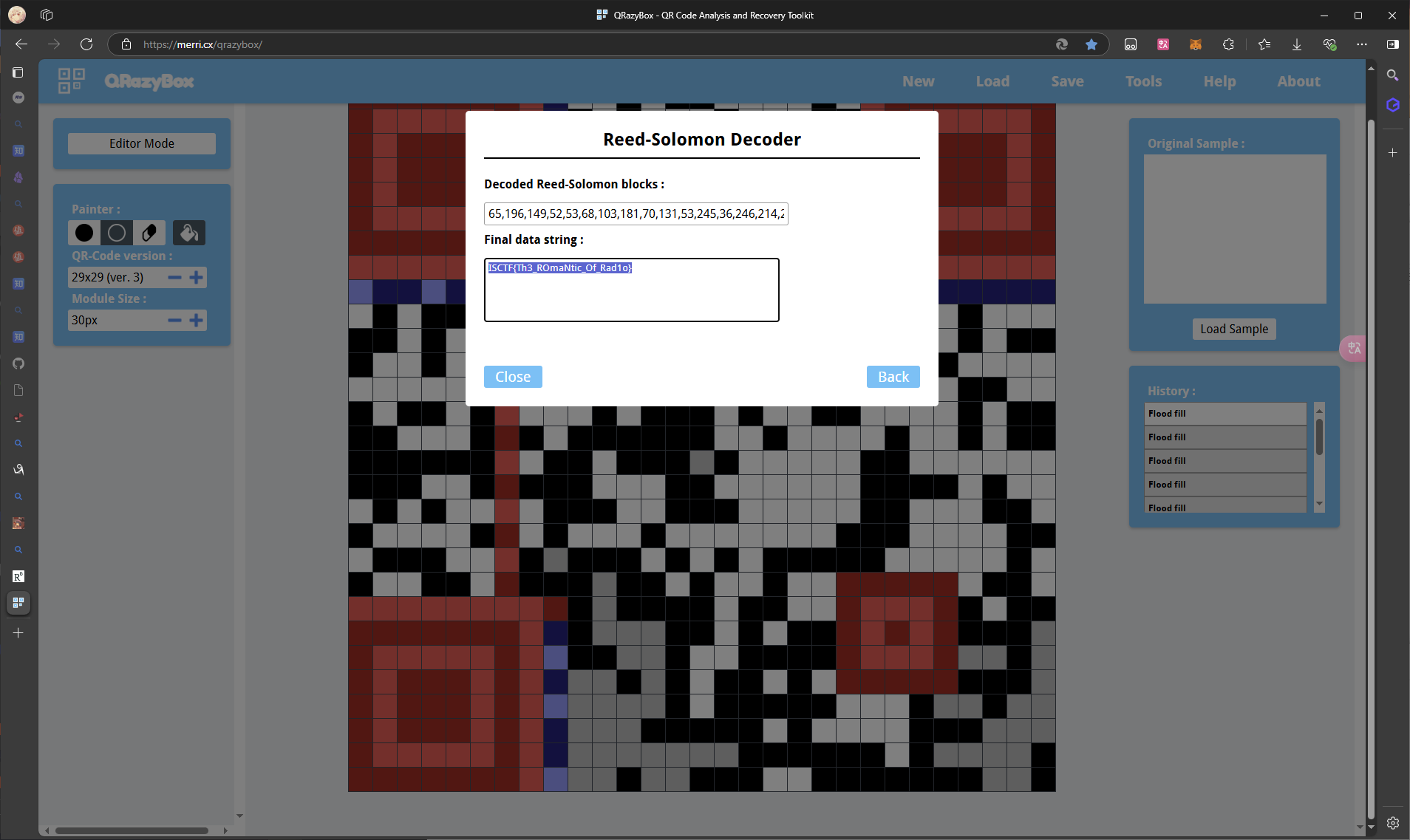
Task: Open browser favorites list icon
Action: [1264, 44]
